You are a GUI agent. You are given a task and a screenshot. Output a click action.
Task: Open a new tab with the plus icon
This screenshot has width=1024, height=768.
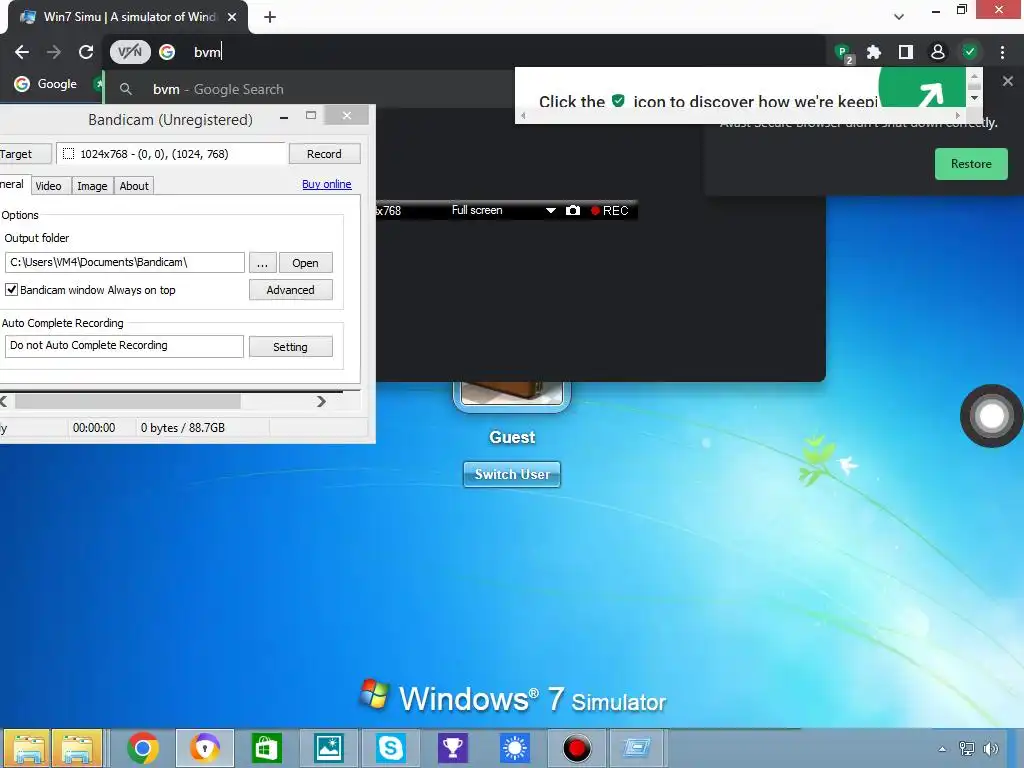[x=270, y=17]
